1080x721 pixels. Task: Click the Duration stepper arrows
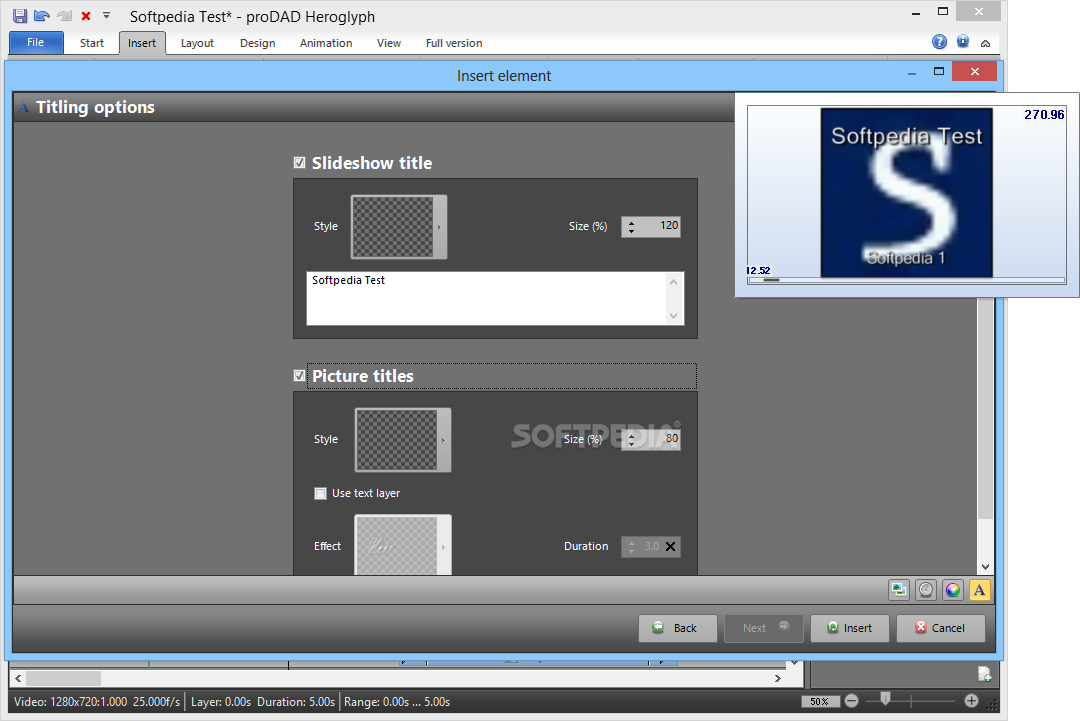pyautogui.click(x=632, y=546)
